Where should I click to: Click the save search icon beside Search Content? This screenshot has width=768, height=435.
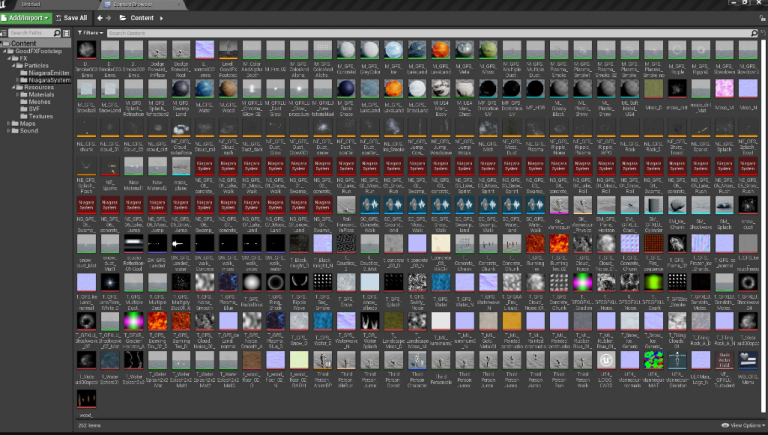(763, 33)
